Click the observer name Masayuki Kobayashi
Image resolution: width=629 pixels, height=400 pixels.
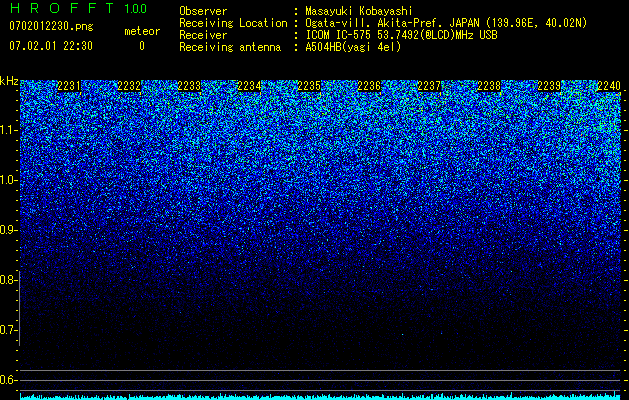(x=359, y=11)
